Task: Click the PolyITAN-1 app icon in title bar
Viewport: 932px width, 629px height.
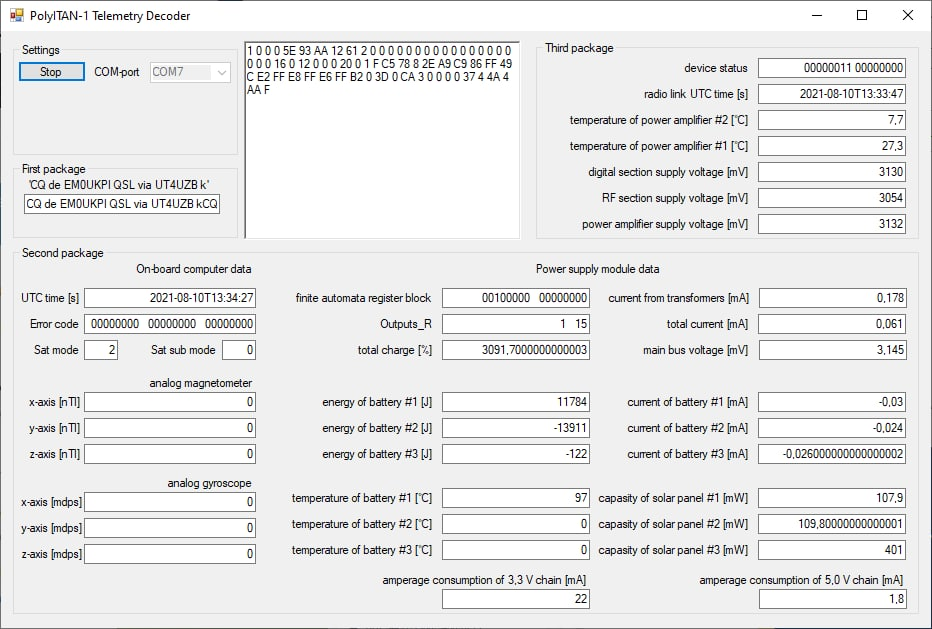Action: tap(16, 16)
